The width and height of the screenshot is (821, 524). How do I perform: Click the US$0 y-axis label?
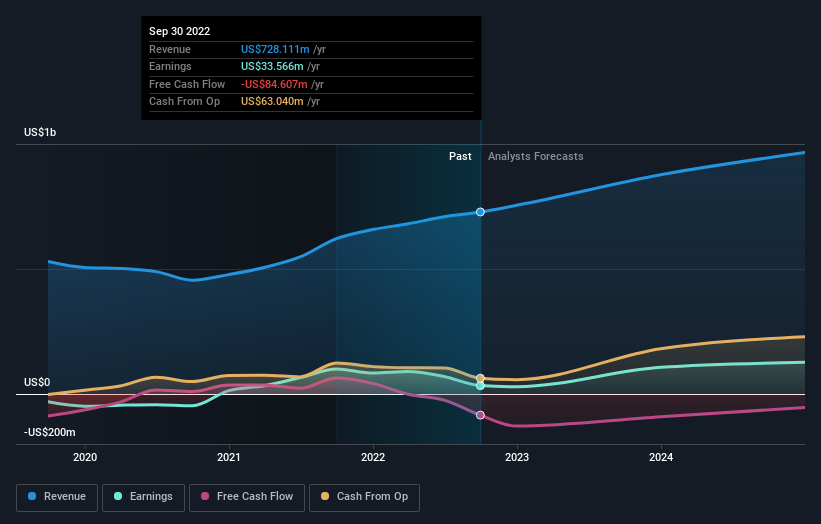[37, 382]
